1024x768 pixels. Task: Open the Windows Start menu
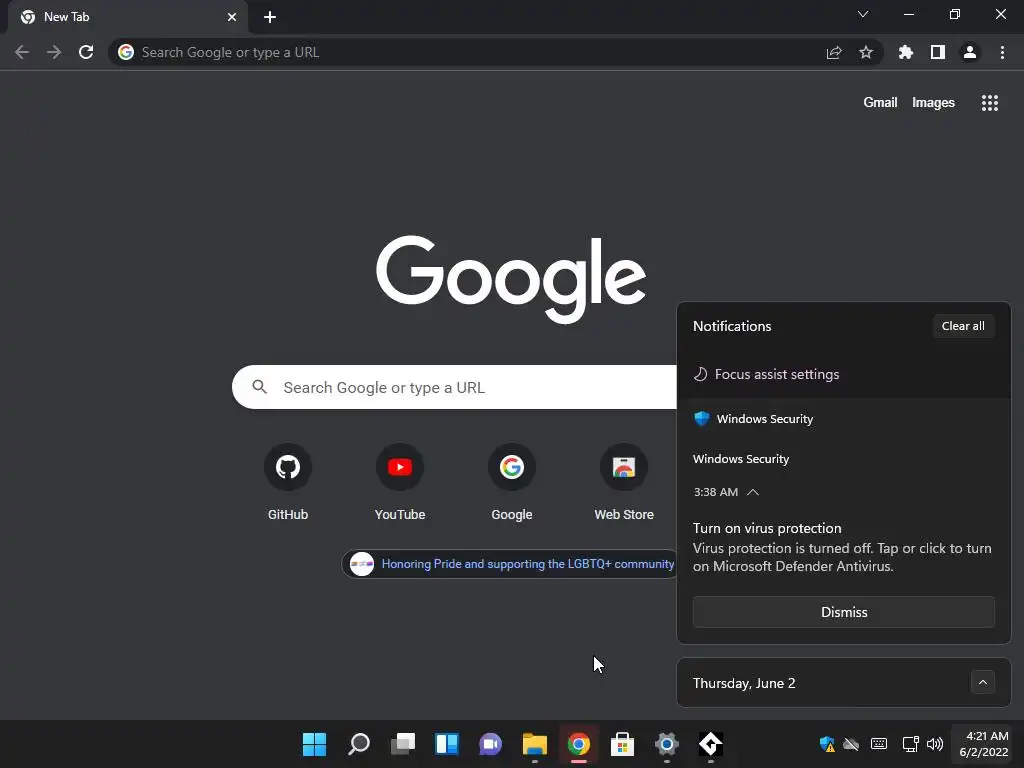coord(314,744)
